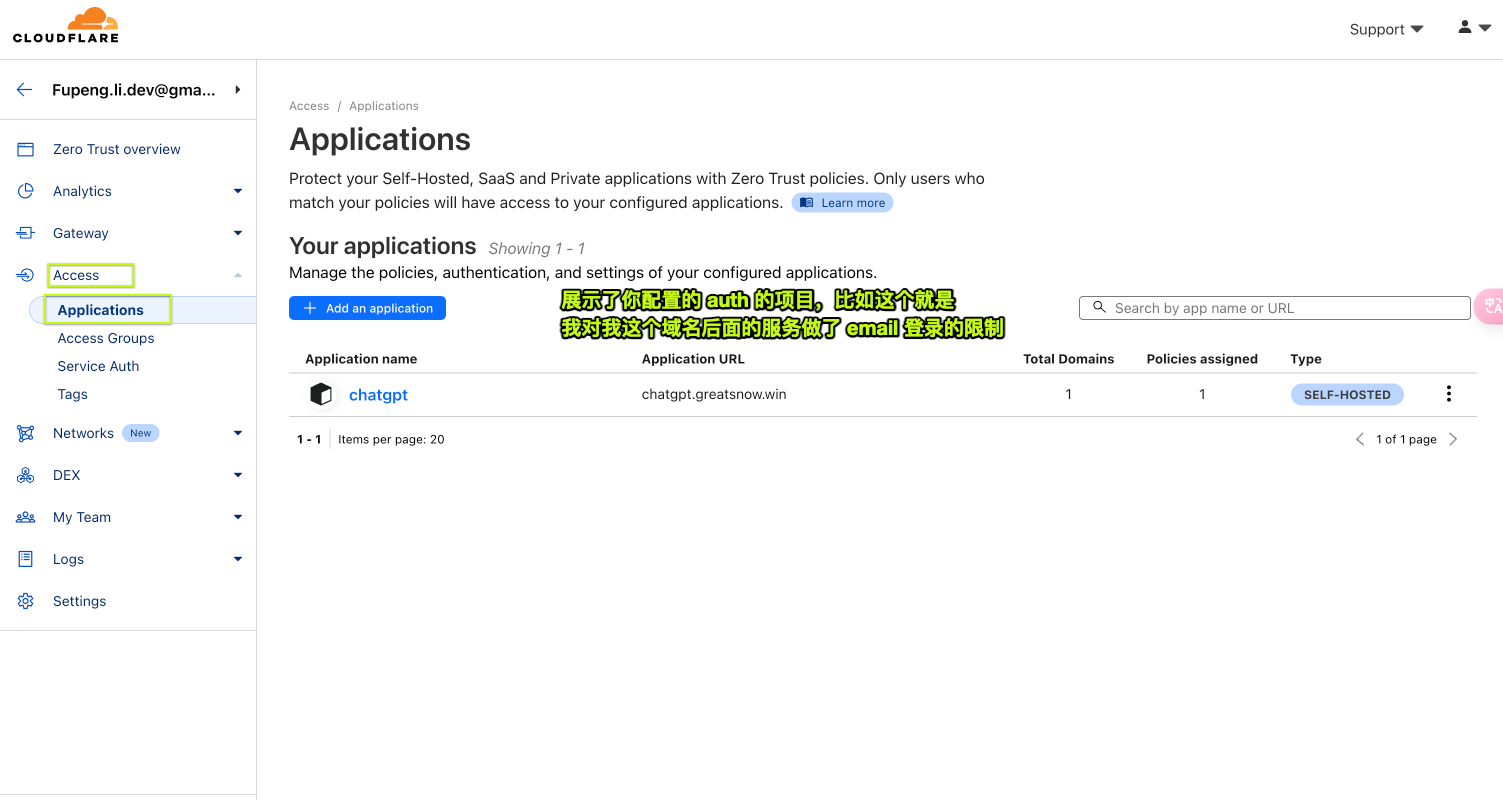
Task: Click the Search by app name or URL field
Action: click(1274, 308)
